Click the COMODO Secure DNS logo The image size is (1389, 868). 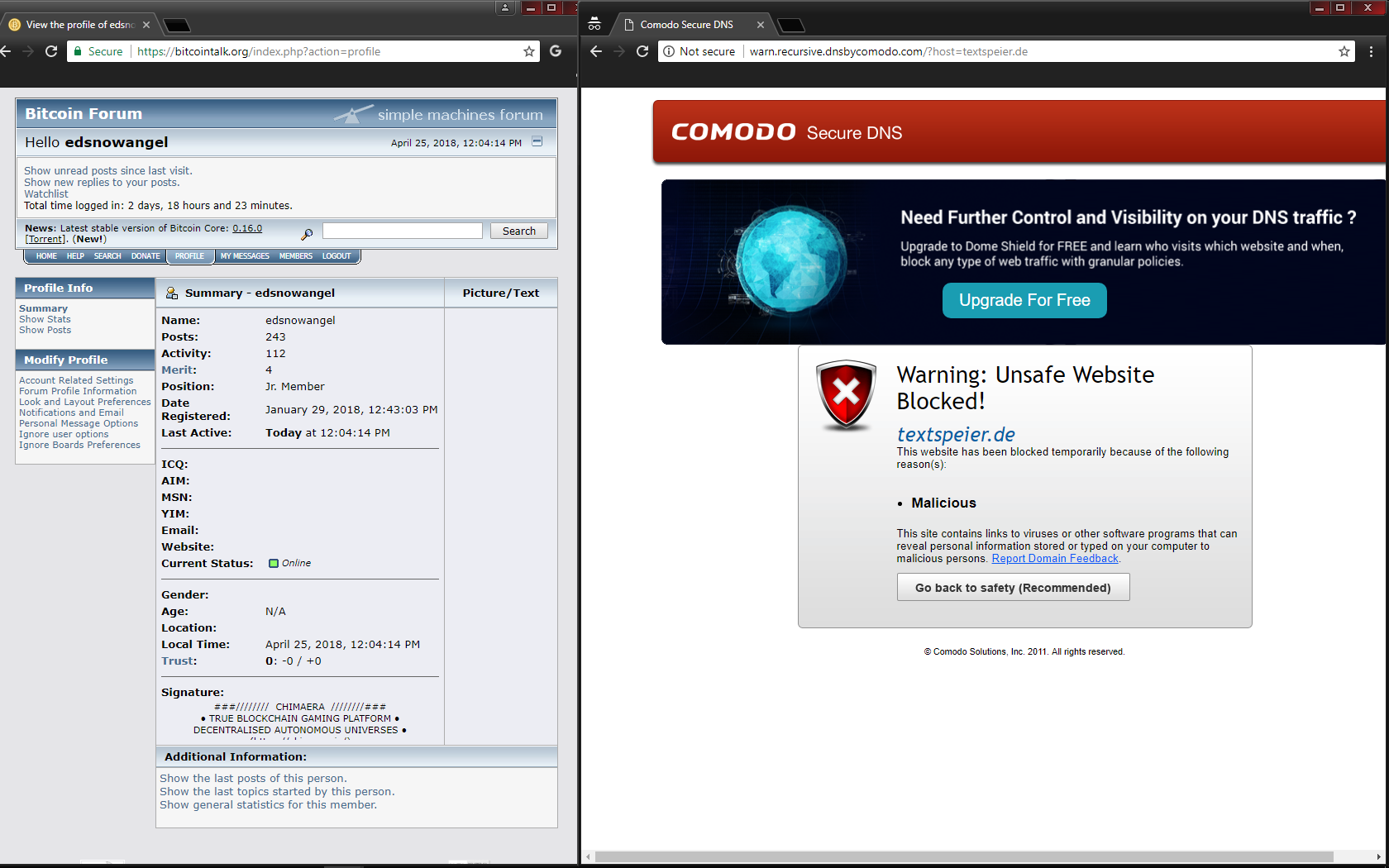pos(786,132)
